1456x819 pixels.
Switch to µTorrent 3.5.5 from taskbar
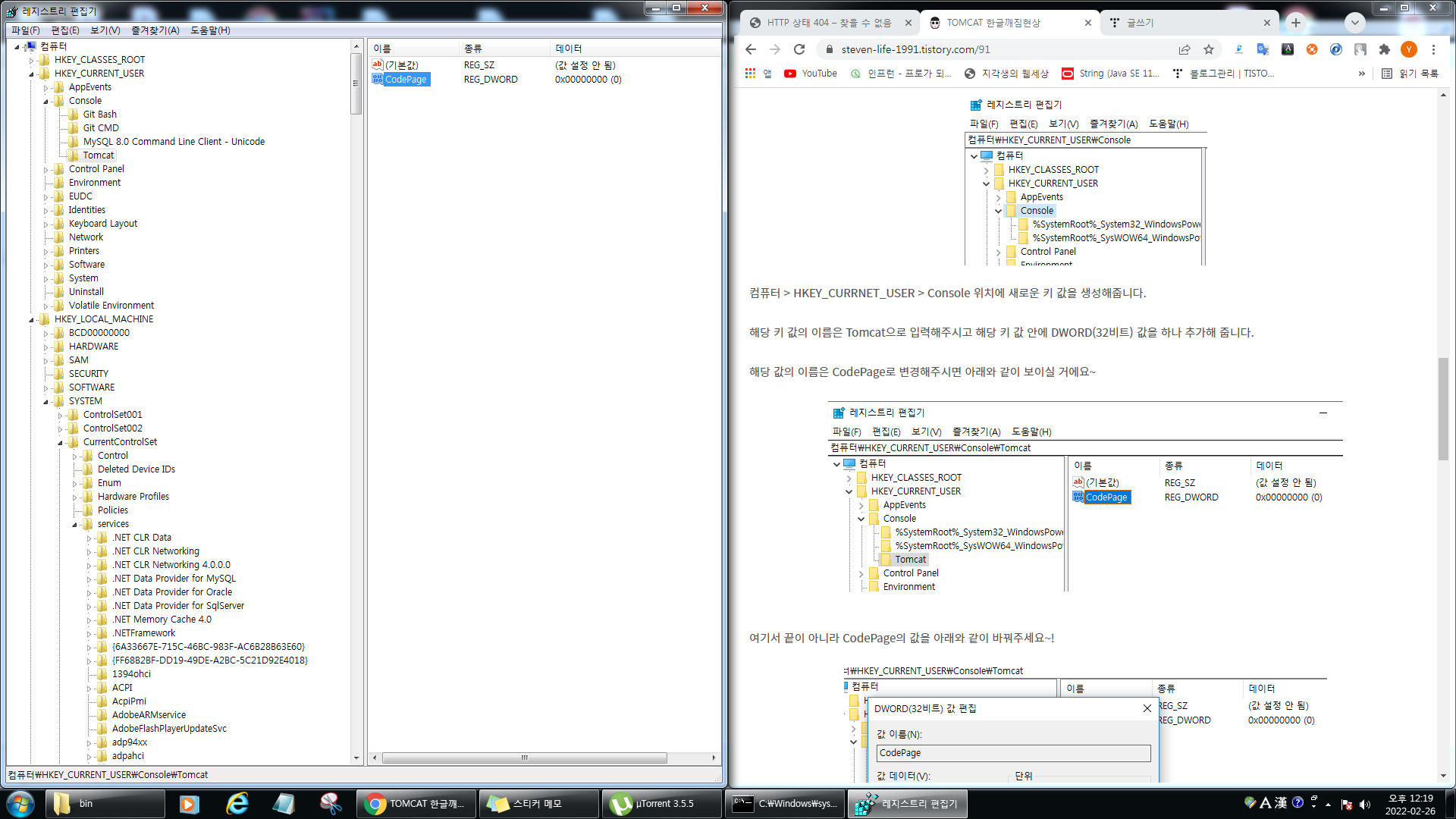(x=662, y=804)
